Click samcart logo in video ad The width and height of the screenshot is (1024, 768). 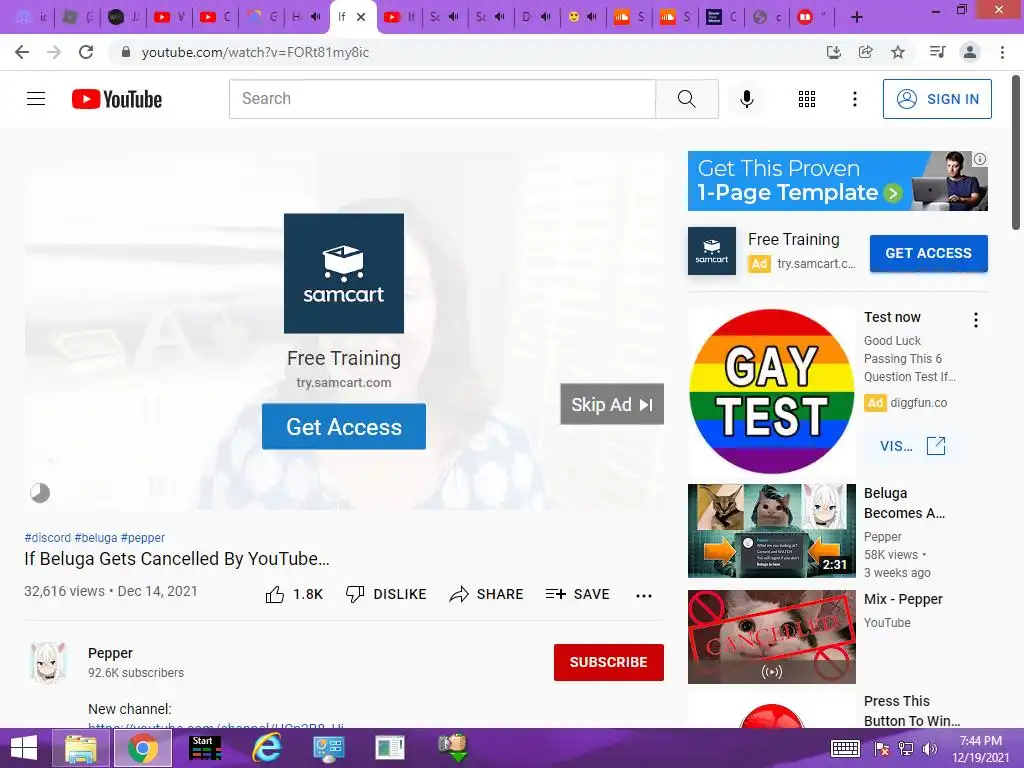(344, 273)
